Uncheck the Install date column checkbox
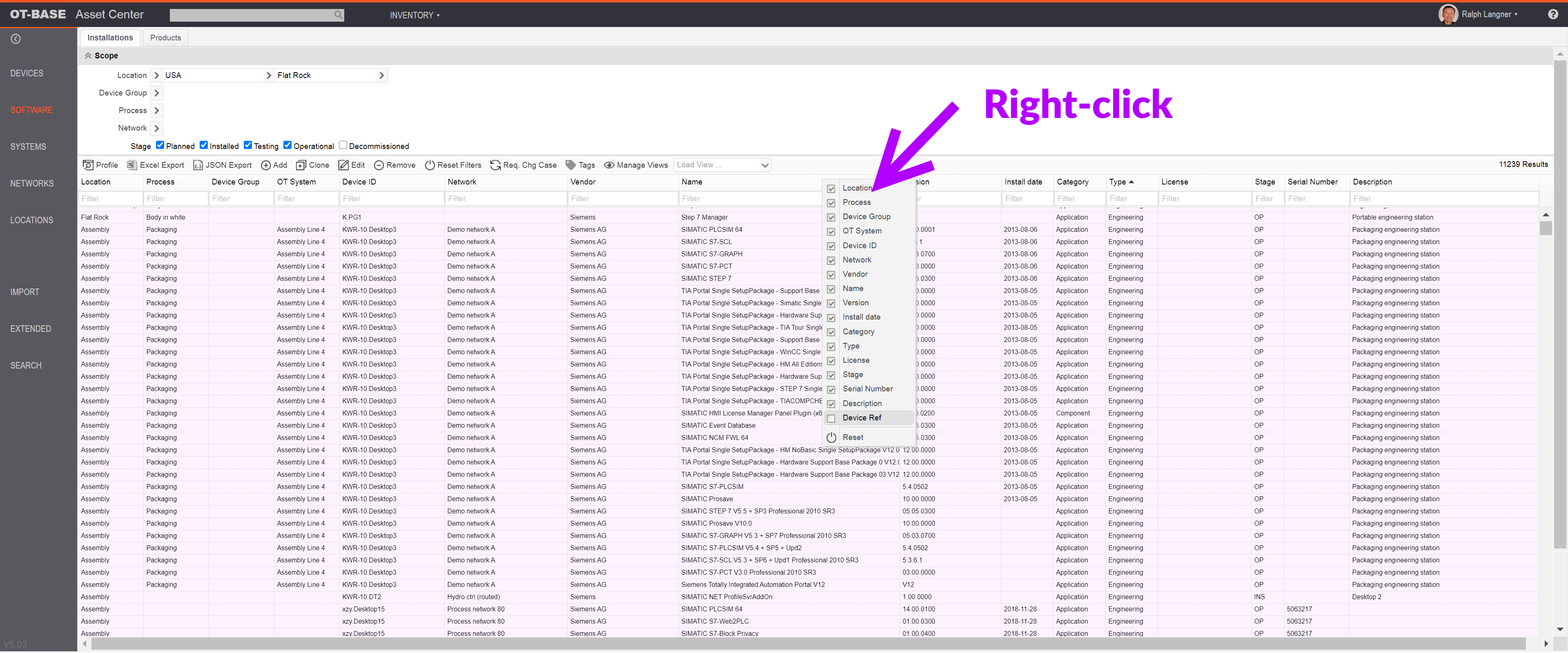This screenshot has width=1568, height=653. pyautogui.click(x=831, y=318)
